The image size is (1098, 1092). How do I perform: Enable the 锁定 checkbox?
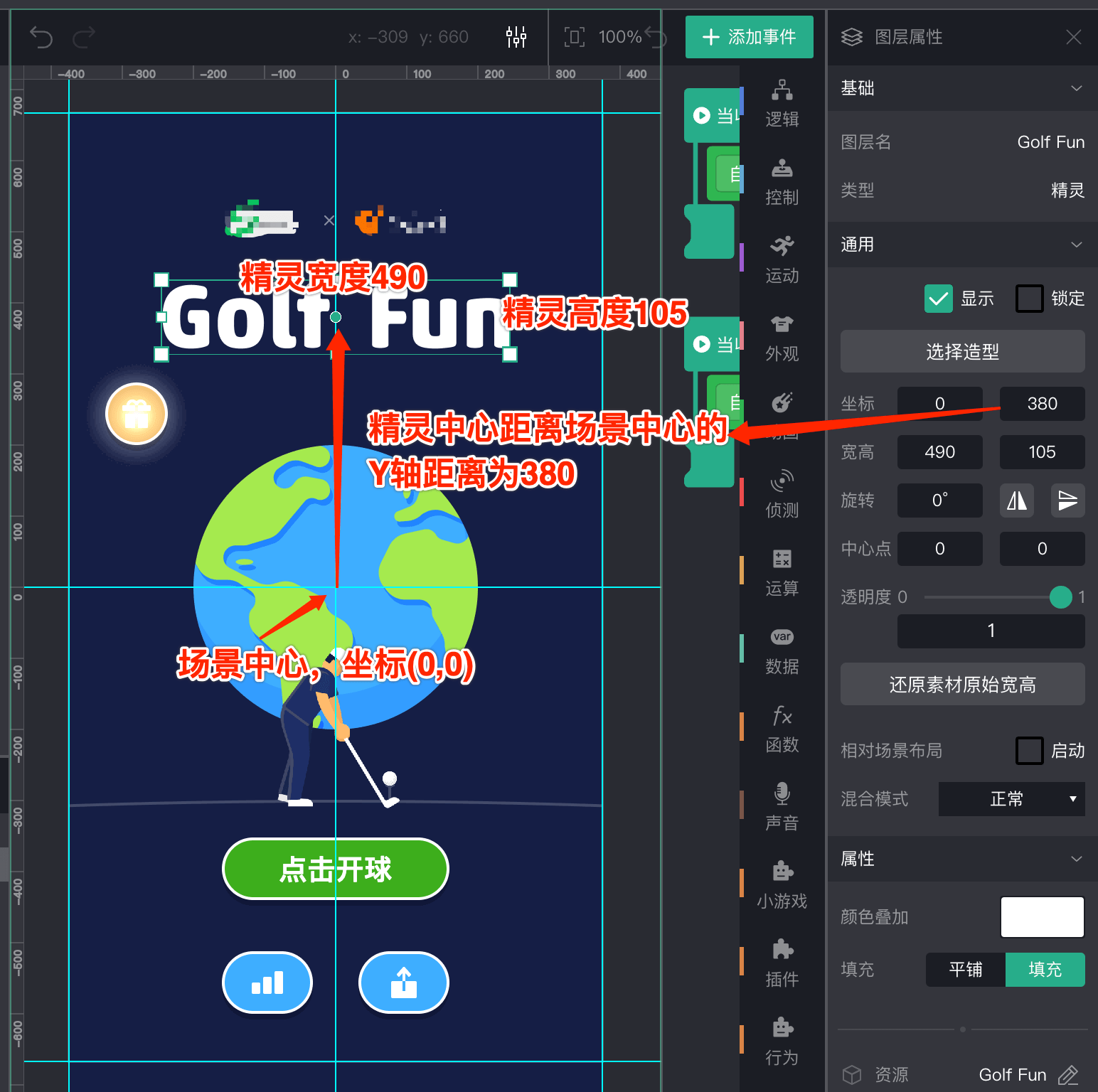click(1029, 299)
